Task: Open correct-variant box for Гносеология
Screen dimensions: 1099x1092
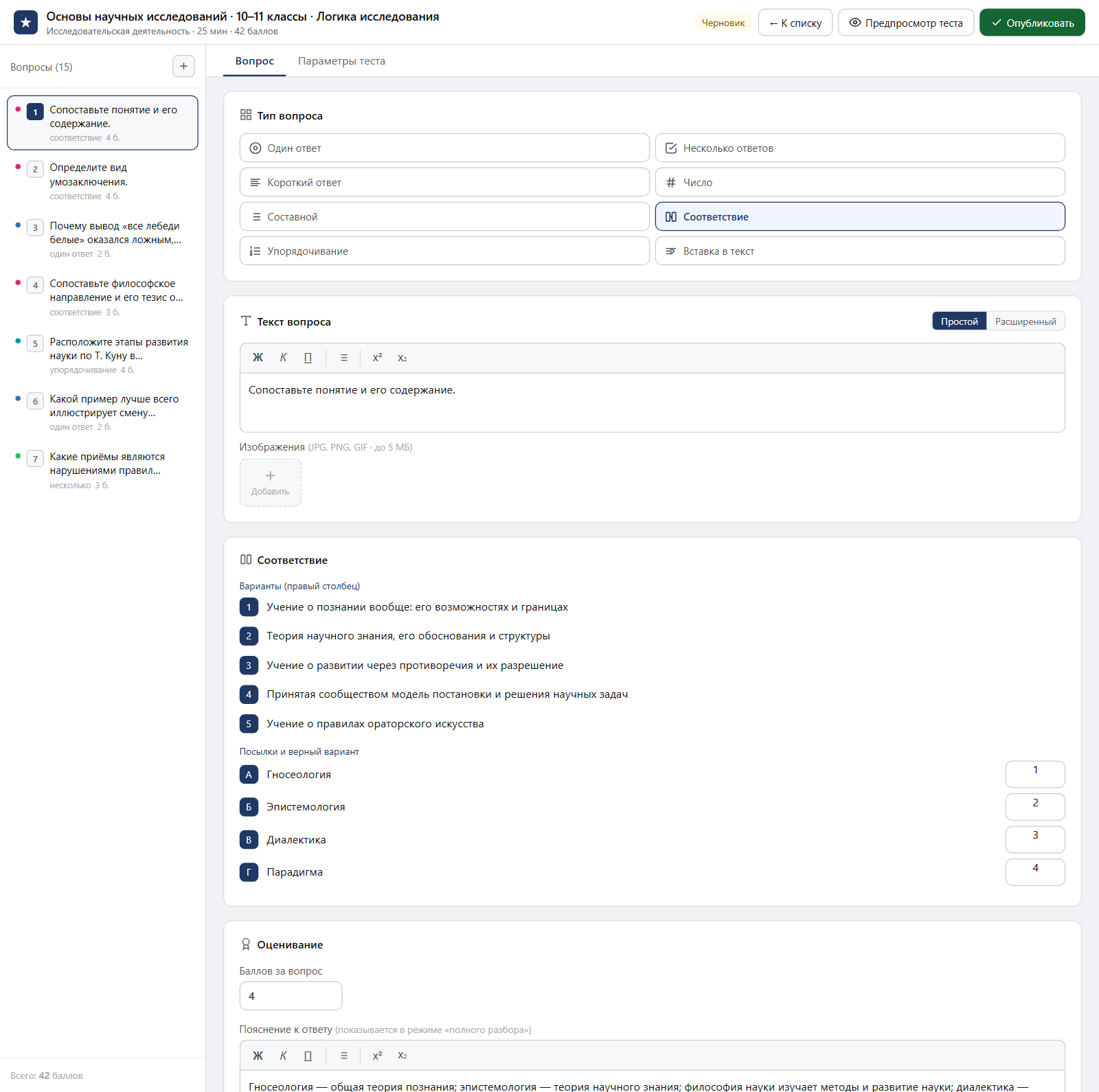Action: (1035, 774)
